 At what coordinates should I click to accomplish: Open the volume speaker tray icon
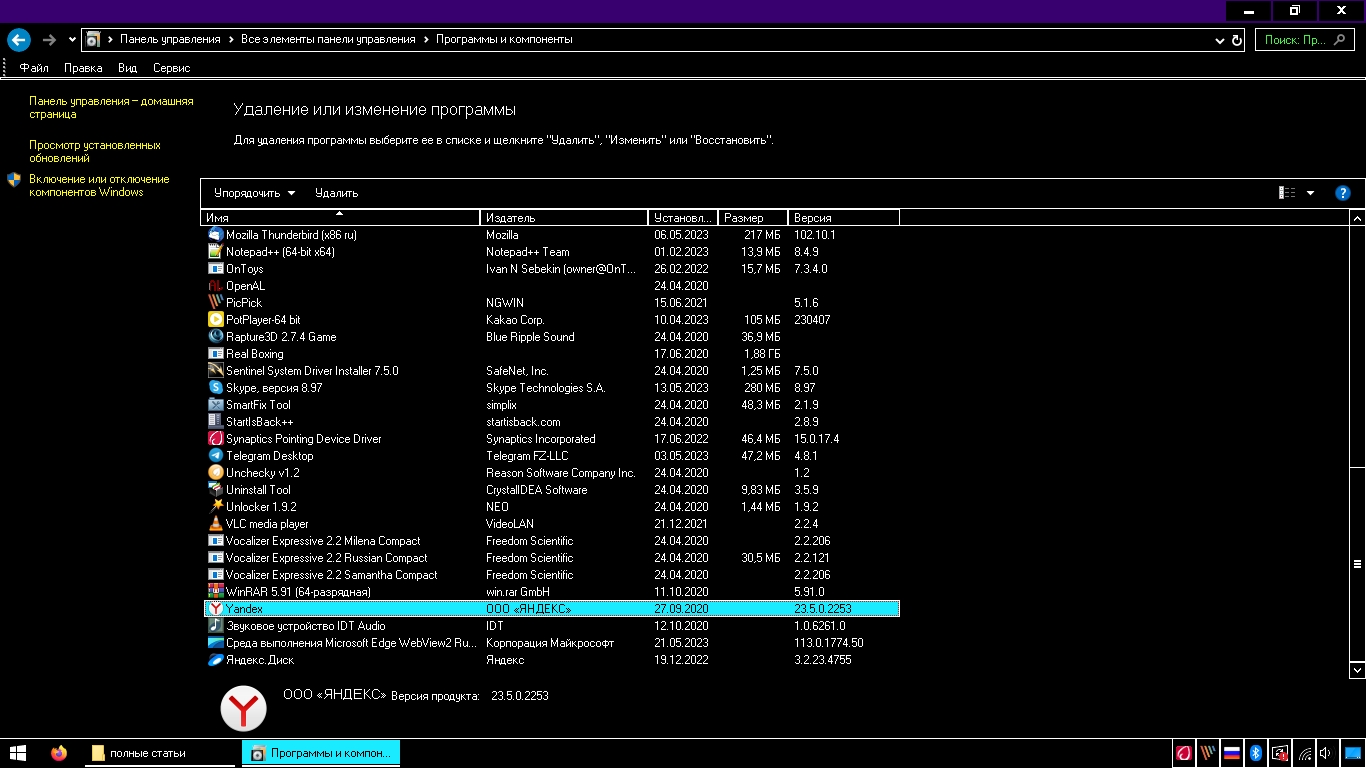pyautogui.click(x=1326, y=753)
